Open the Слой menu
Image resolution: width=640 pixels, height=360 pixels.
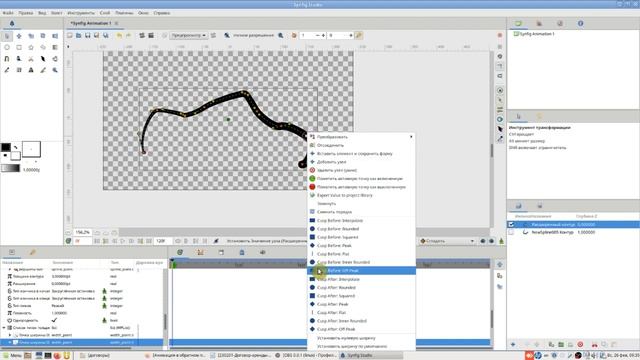click(105, 13)
